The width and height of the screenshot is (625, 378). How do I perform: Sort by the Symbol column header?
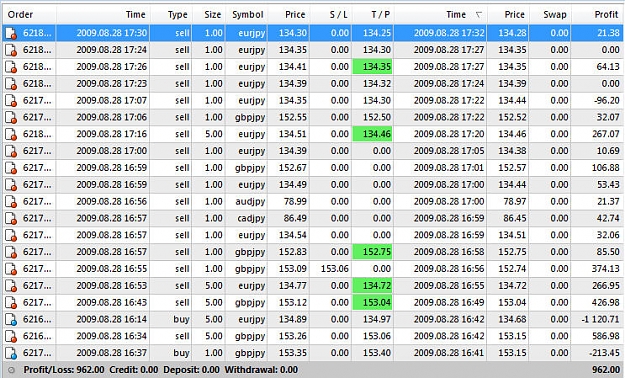[248, 15]
